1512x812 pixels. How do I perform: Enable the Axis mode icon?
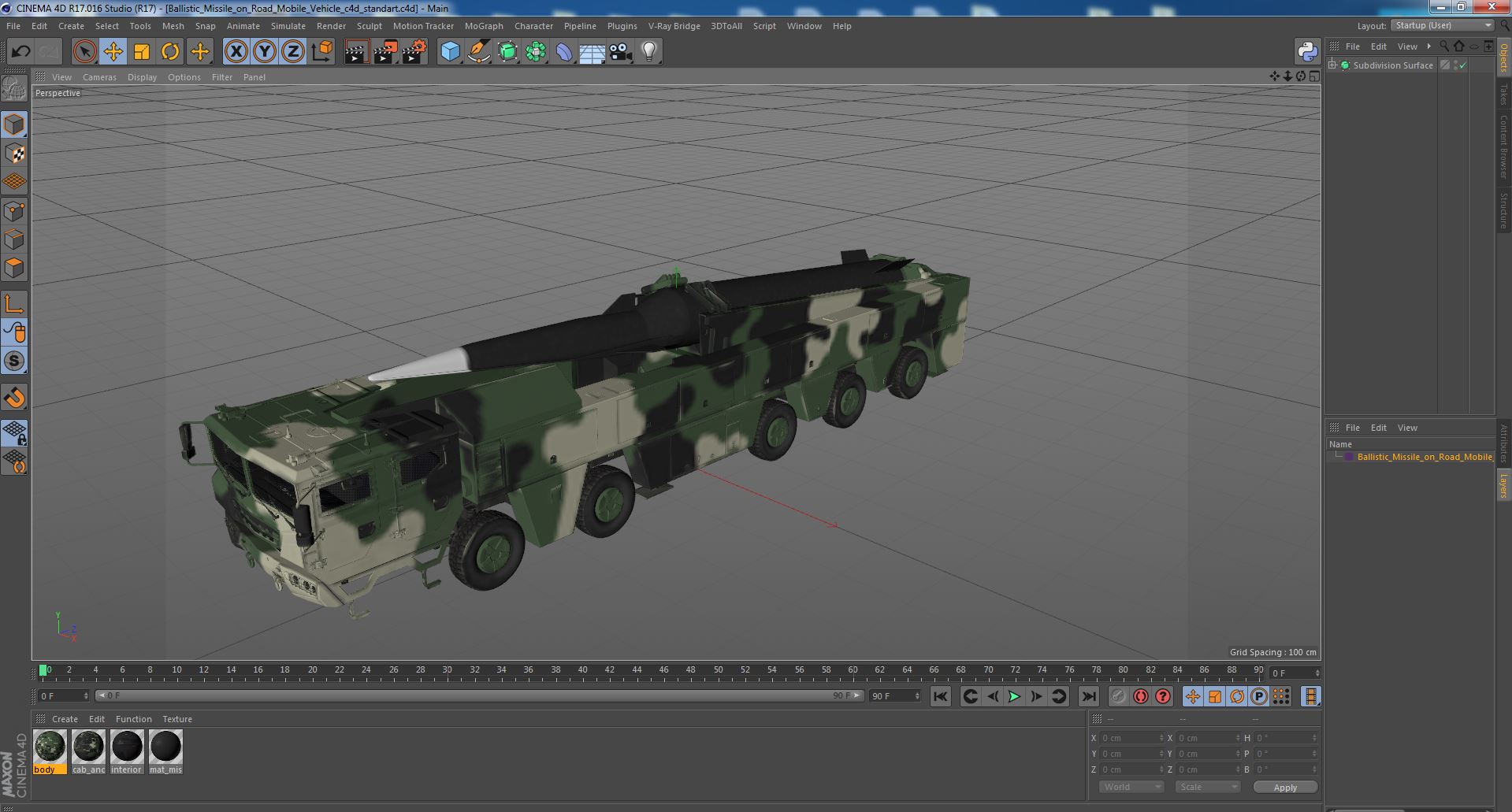(14, 304)
